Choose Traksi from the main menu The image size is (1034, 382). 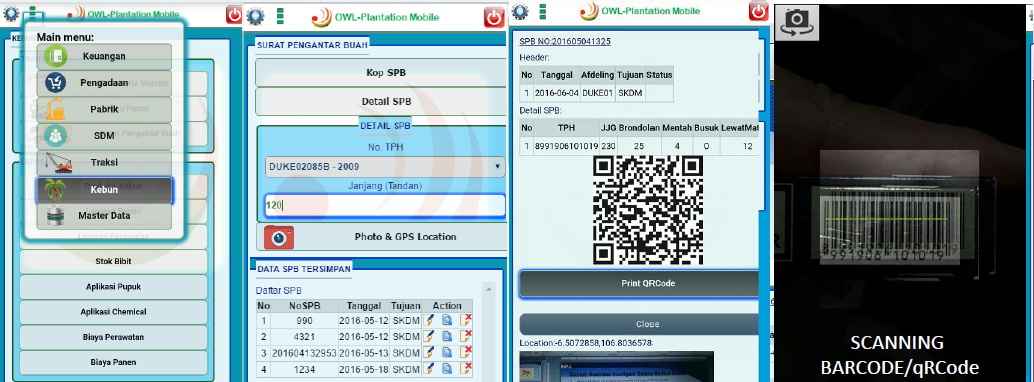[104, 162]
